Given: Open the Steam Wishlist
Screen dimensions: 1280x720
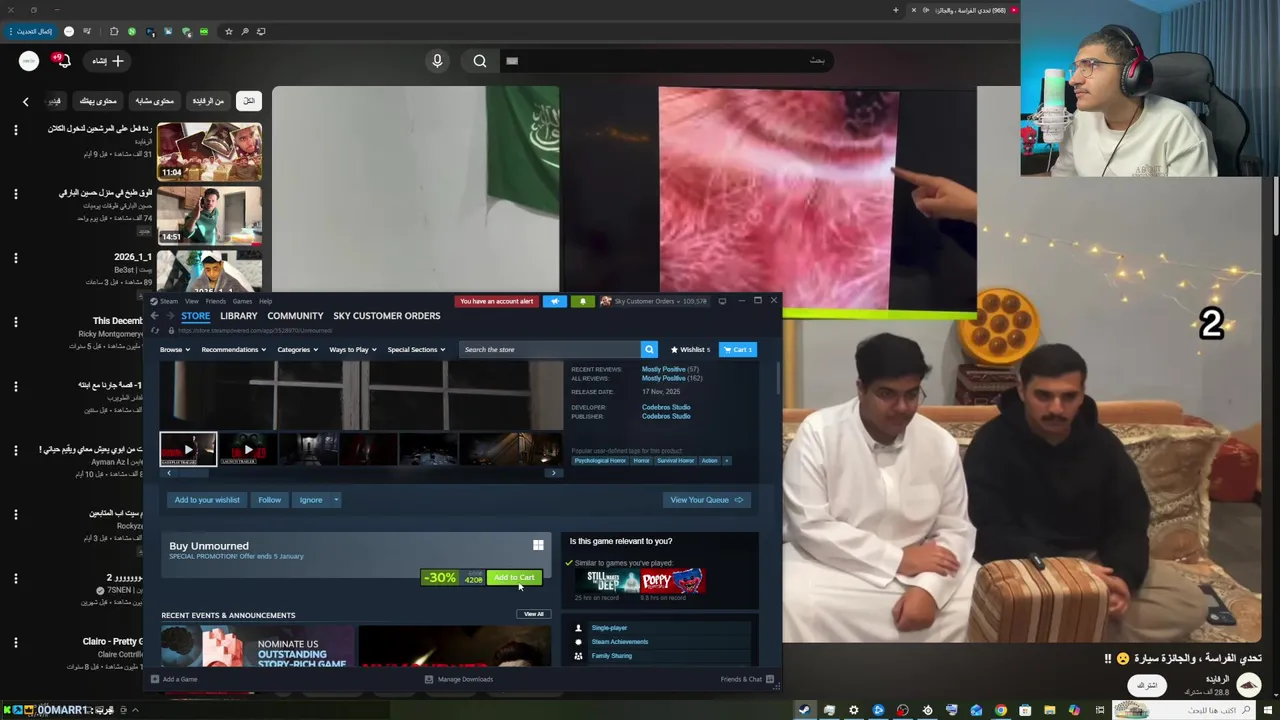Looking at the screenshot, I should click(x=690, y=349).
